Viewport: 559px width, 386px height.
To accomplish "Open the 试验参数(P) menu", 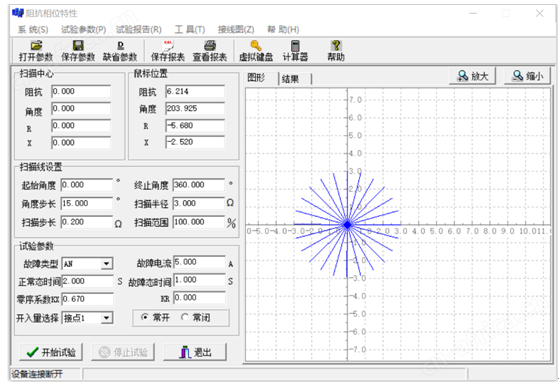I will tap(83, 30).
